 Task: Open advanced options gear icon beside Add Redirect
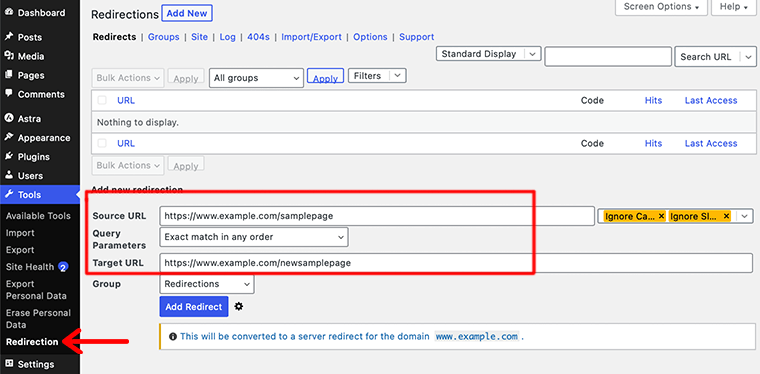[238, 307]
